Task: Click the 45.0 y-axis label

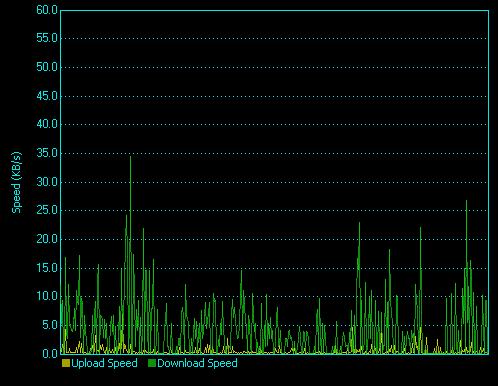Action: (x=47, y=96)
